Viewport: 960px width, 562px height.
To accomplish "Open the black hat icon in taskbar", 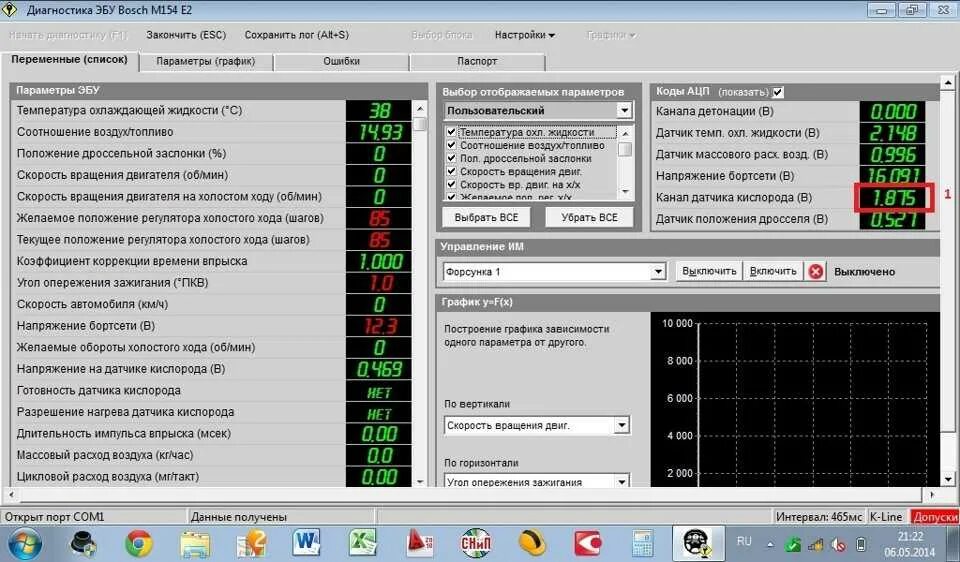I will pyautogui.click(x=82, y=544).
